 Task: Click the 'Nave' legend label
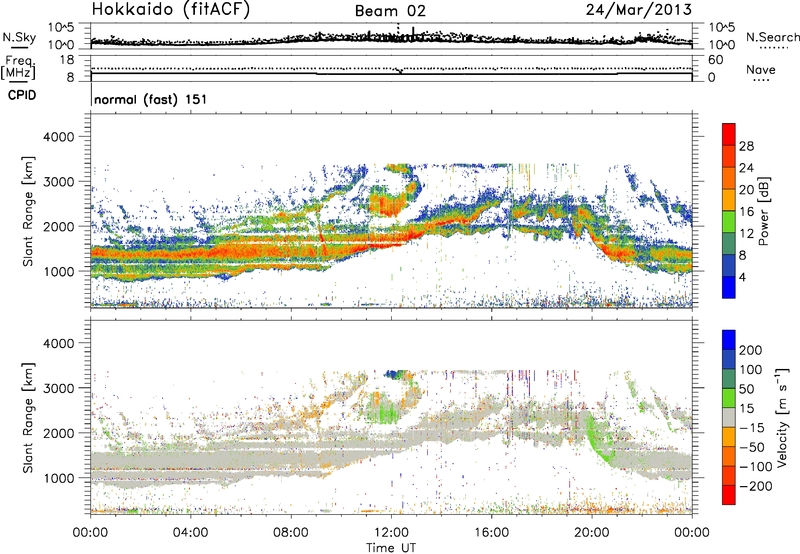(x=761, y=70)
